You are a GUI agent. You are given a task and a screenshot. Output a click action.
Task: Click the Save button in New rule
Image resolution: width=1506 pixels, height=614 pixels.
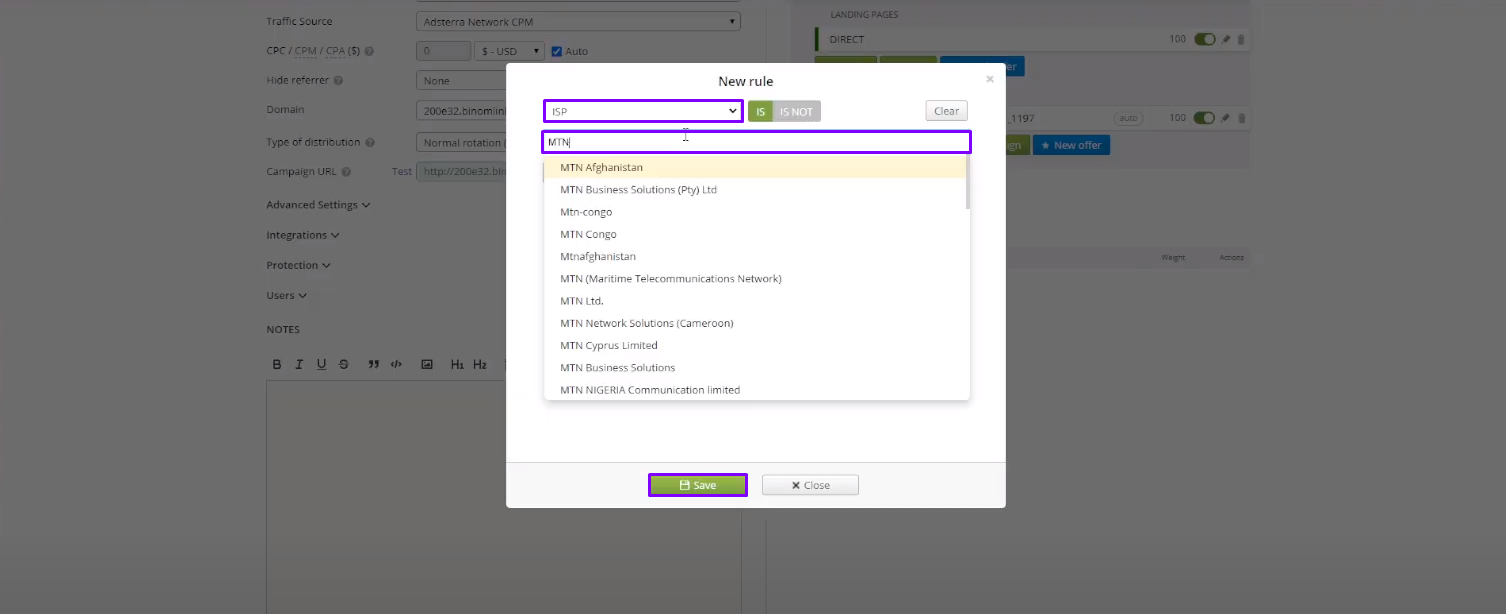698,485
